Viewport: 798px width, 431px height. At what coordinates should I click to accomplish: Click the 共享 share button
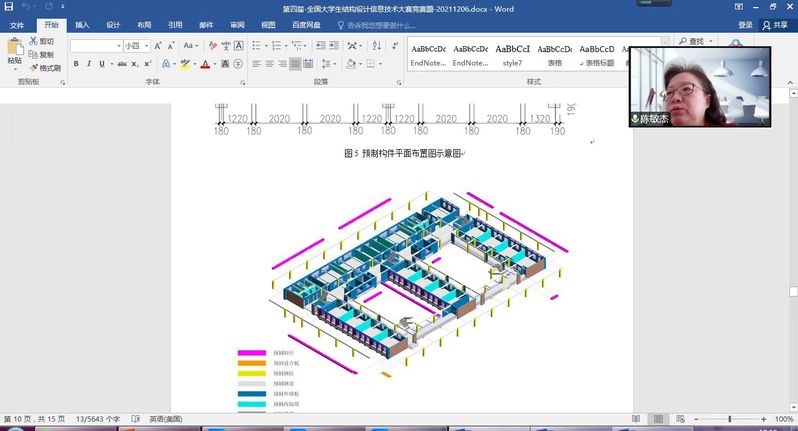click(775, 25)
